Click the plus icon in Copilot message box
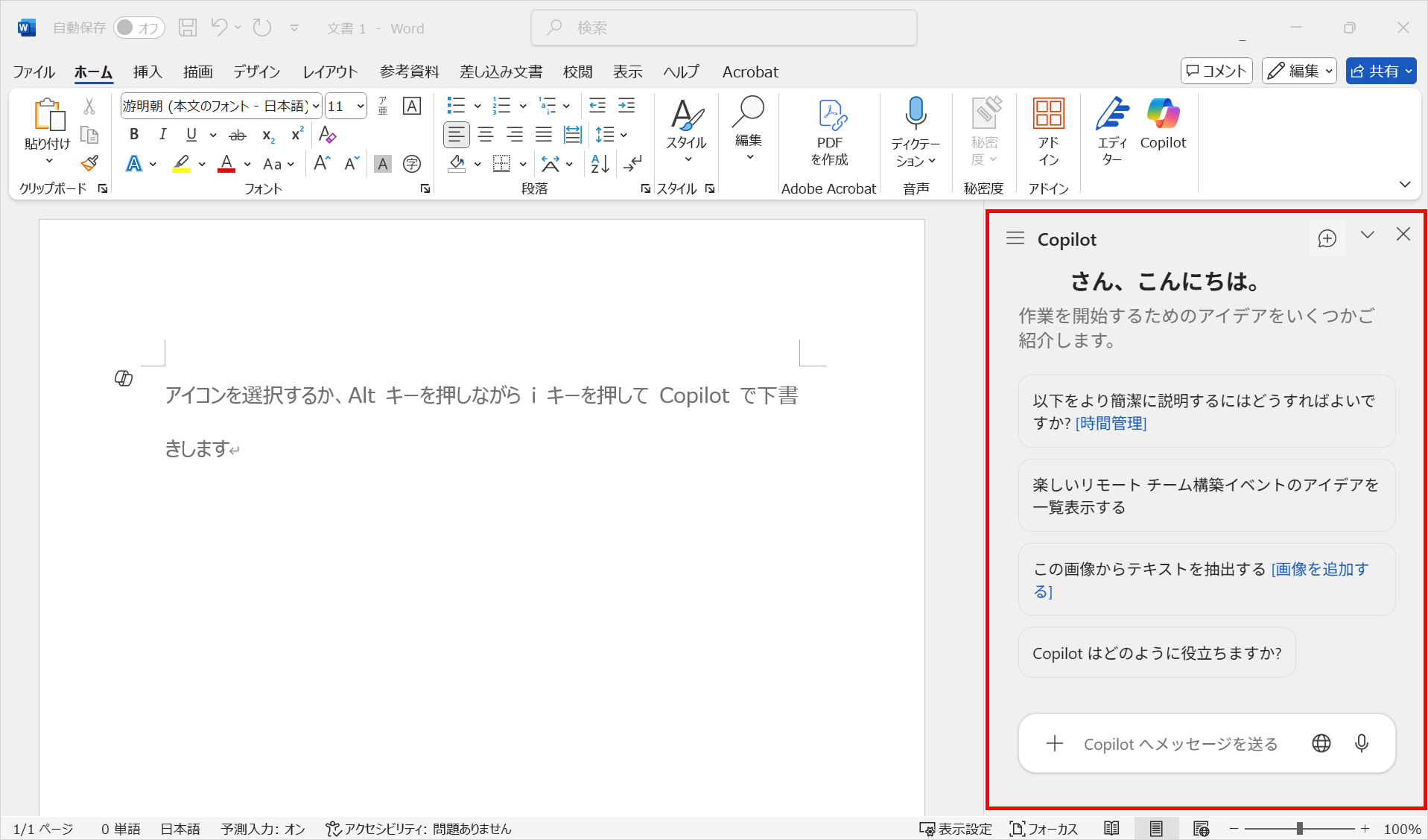The width and height of the screenshot is (1428, 840). point(1055,743)
